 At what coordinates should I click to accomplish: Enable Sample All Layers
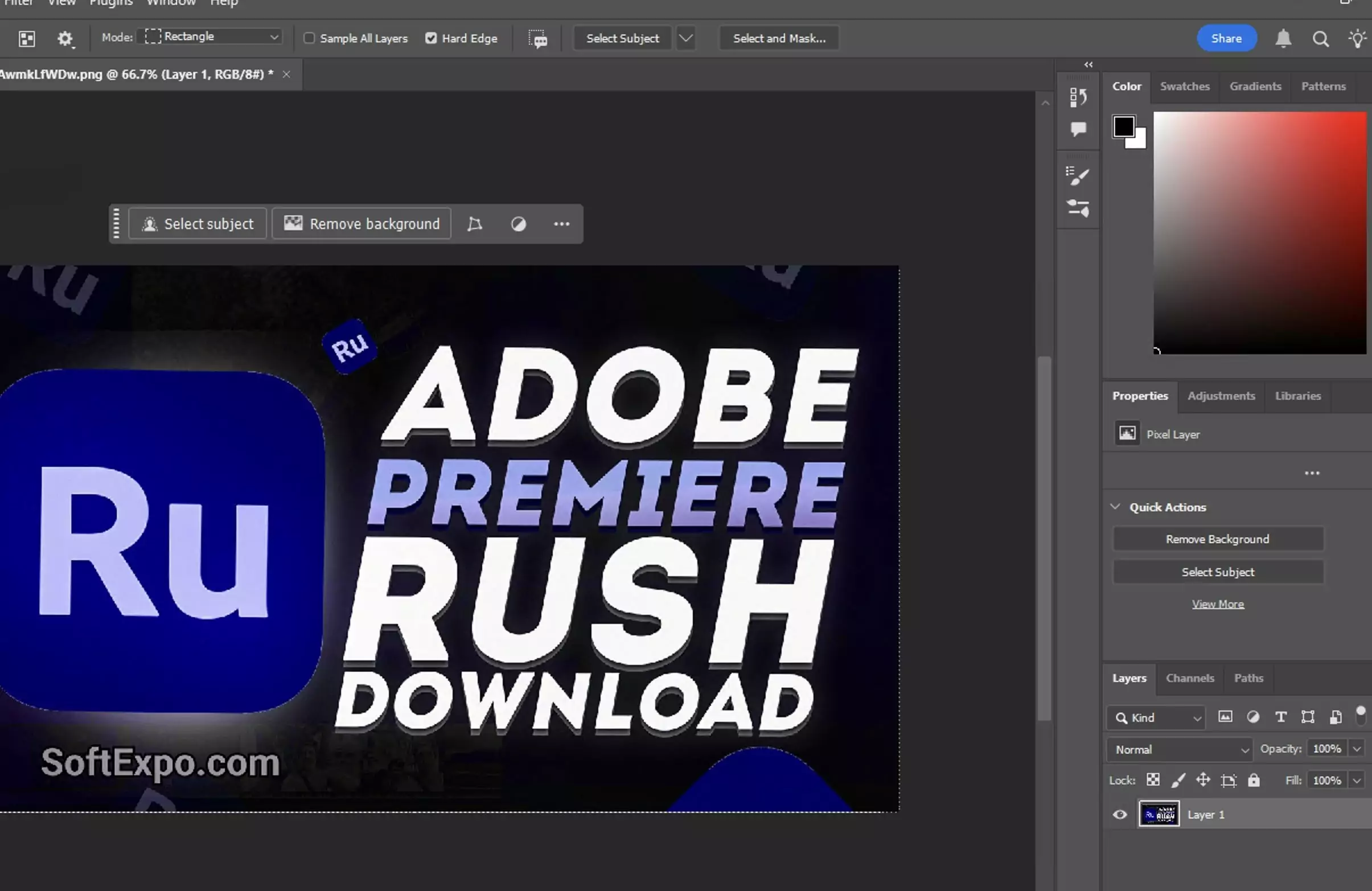tap(310, 38)
